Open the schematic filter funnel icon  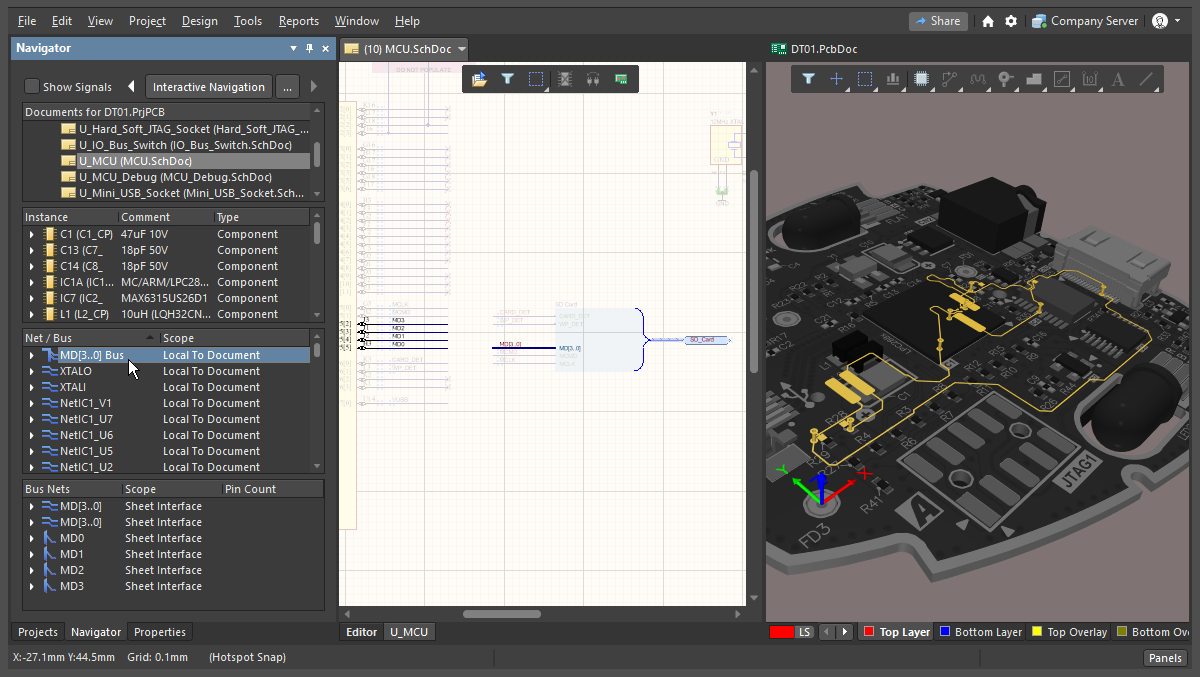[x=507, y=79]
